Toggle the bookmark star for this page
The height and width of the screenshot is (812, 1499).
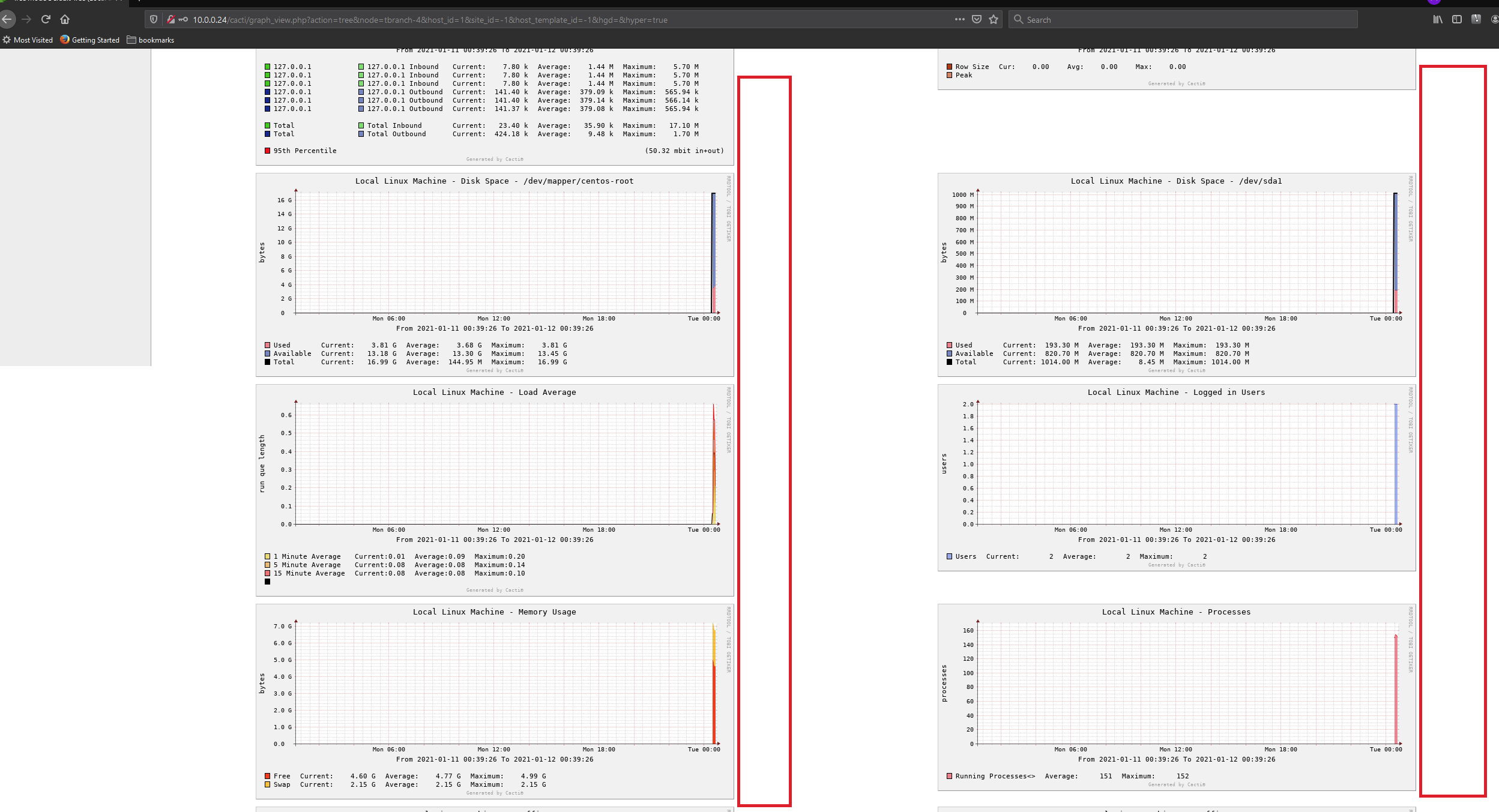point(994,19)
